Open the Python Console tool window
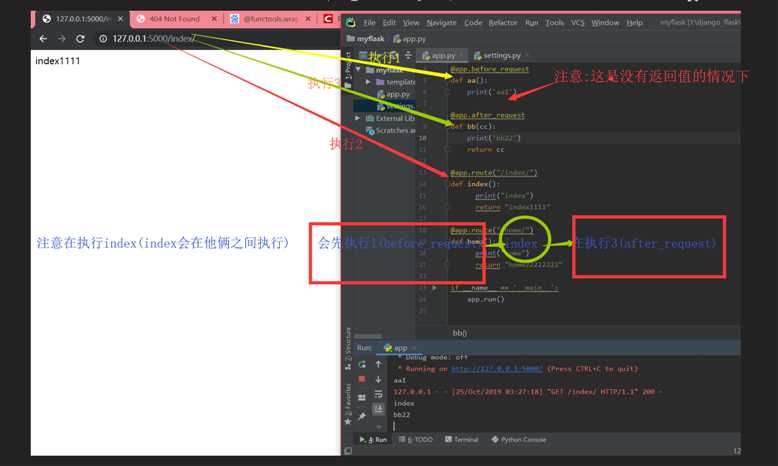The image size is (778, 466). 519,440
